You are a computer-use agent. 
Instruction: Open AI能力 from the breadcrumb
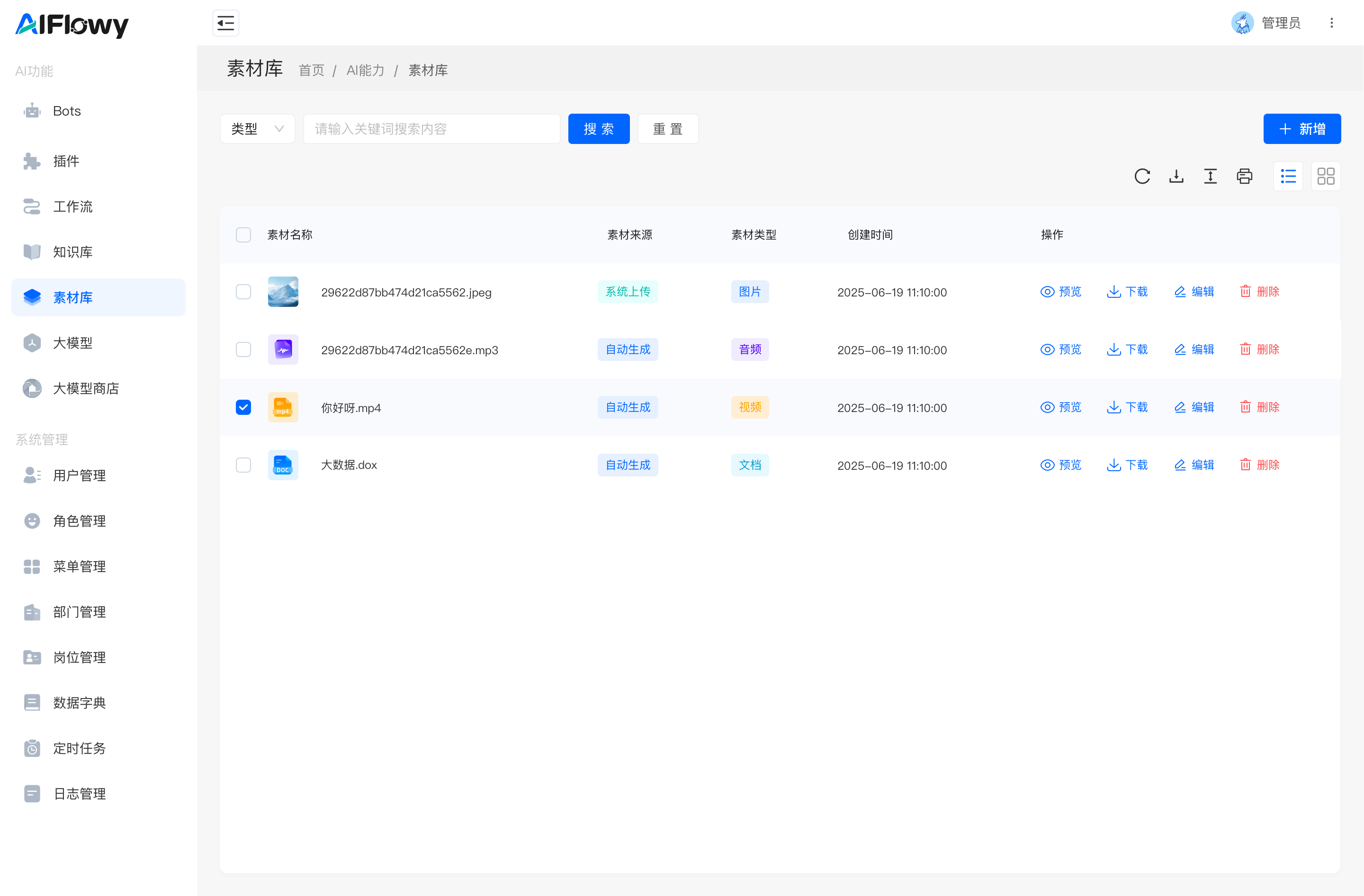pyautogui.click(x=365, y=70)
